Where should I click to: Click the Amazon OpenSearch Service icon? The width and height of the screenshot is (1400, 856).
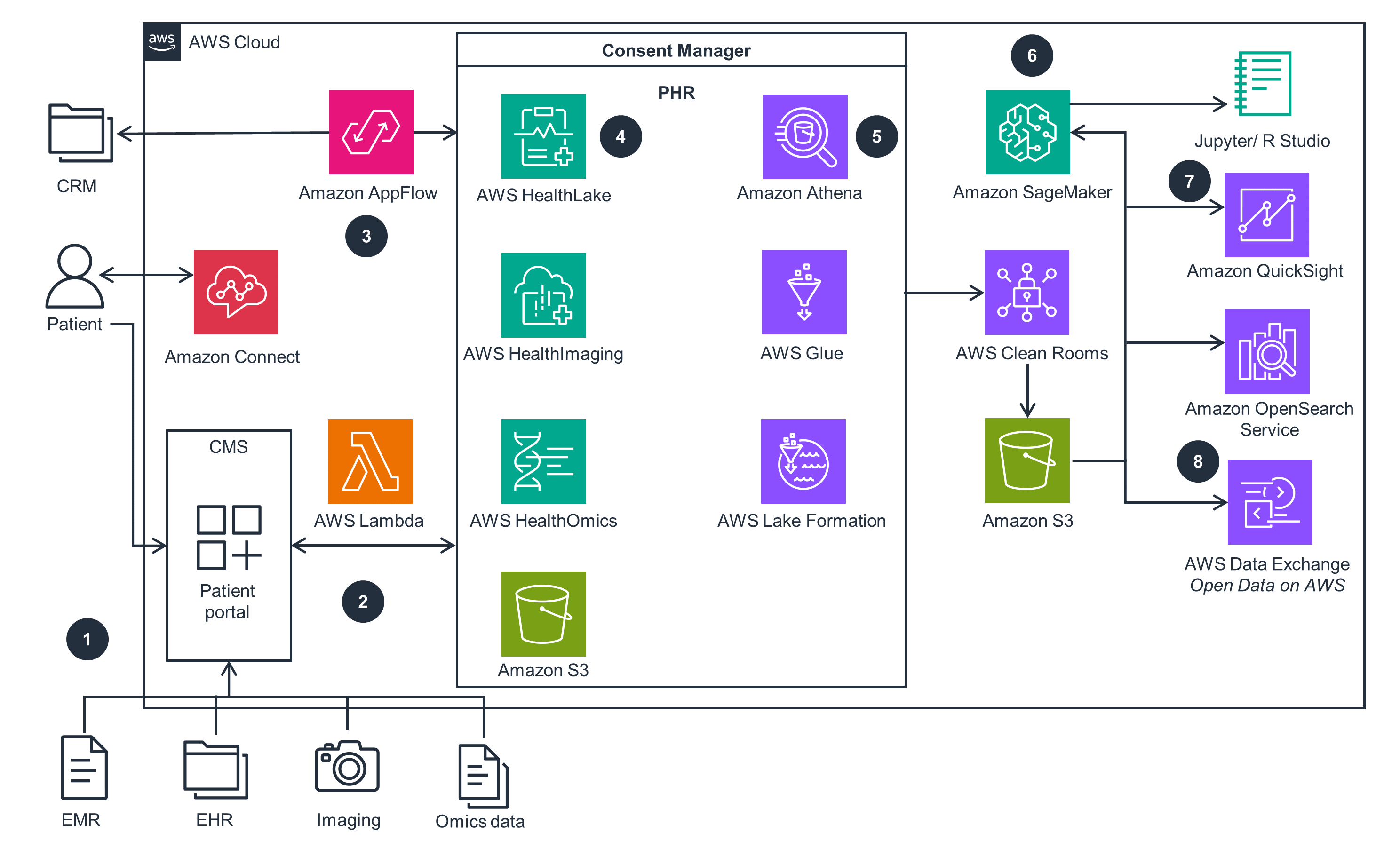[x=1268, y=352]
